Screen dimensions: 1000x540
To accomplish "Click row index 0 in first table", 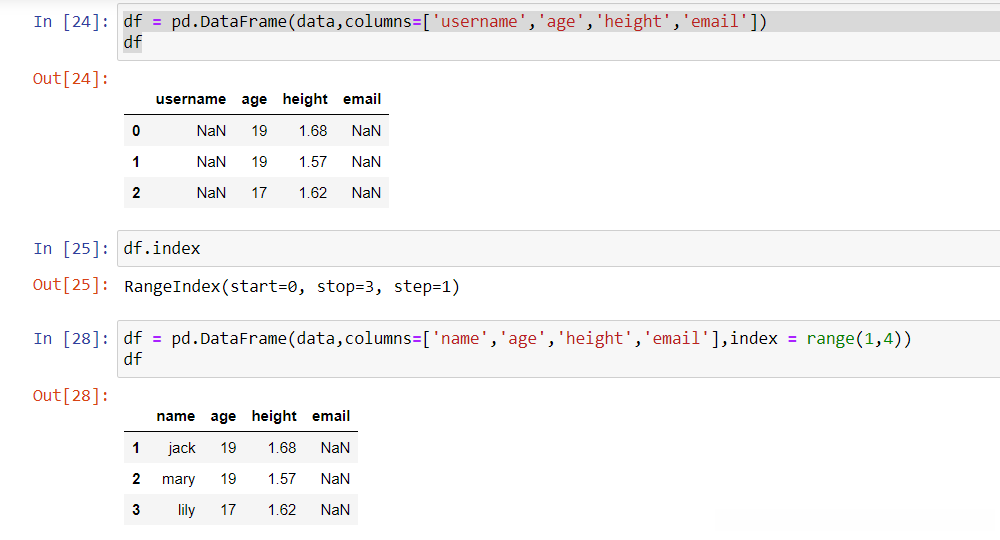I will tap(136, 131).
